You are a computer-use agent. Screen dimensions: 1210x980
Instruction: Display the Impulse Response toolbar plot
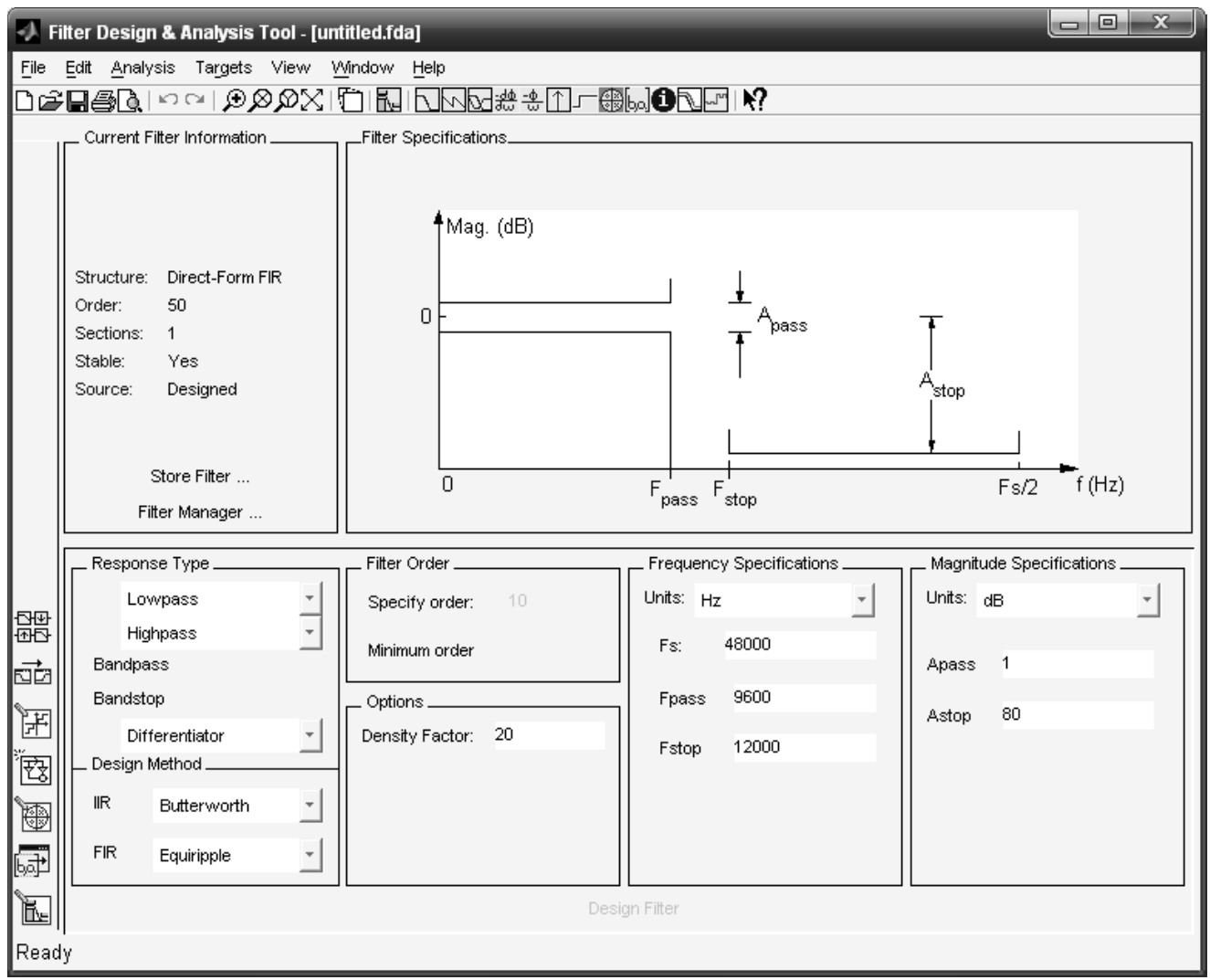pos(558,100)
